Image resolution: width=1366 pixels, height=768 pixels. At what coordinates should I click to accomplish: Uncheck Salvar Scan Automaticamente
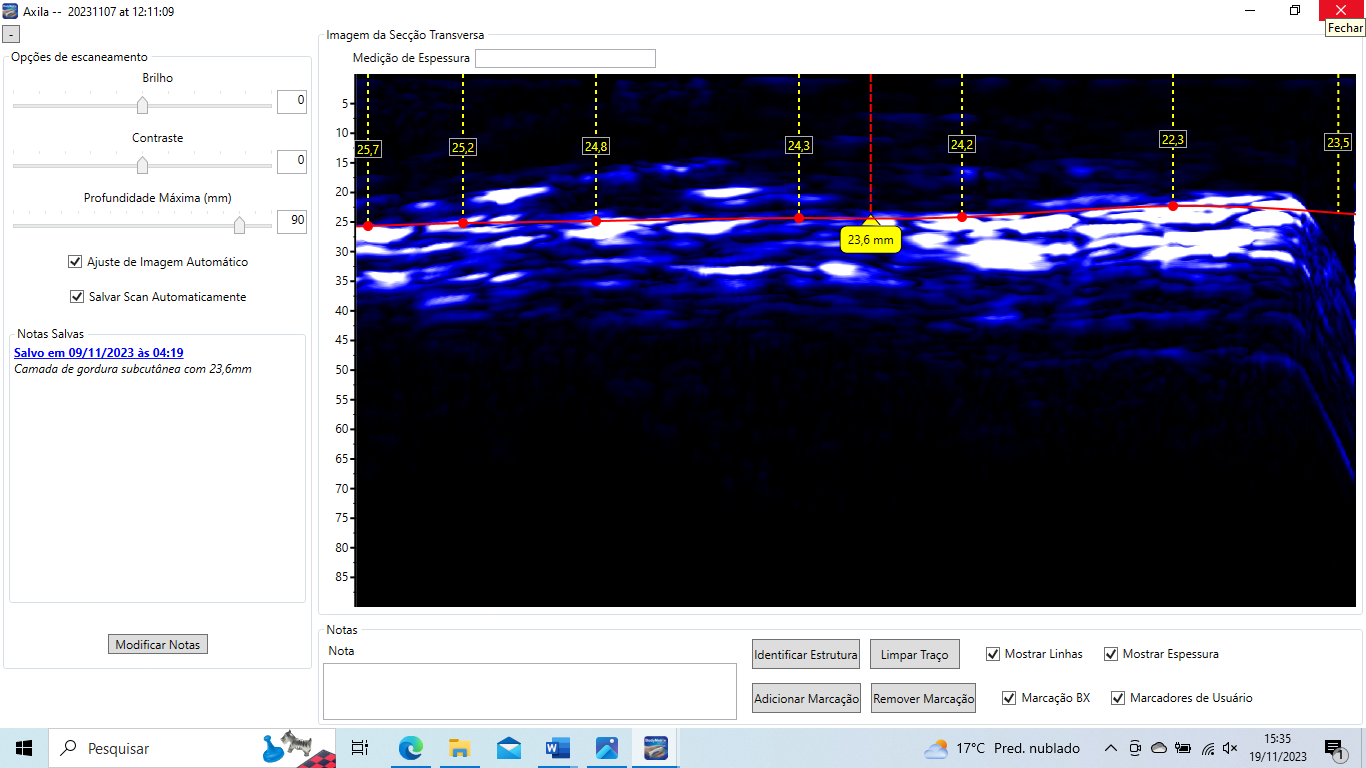77,297
